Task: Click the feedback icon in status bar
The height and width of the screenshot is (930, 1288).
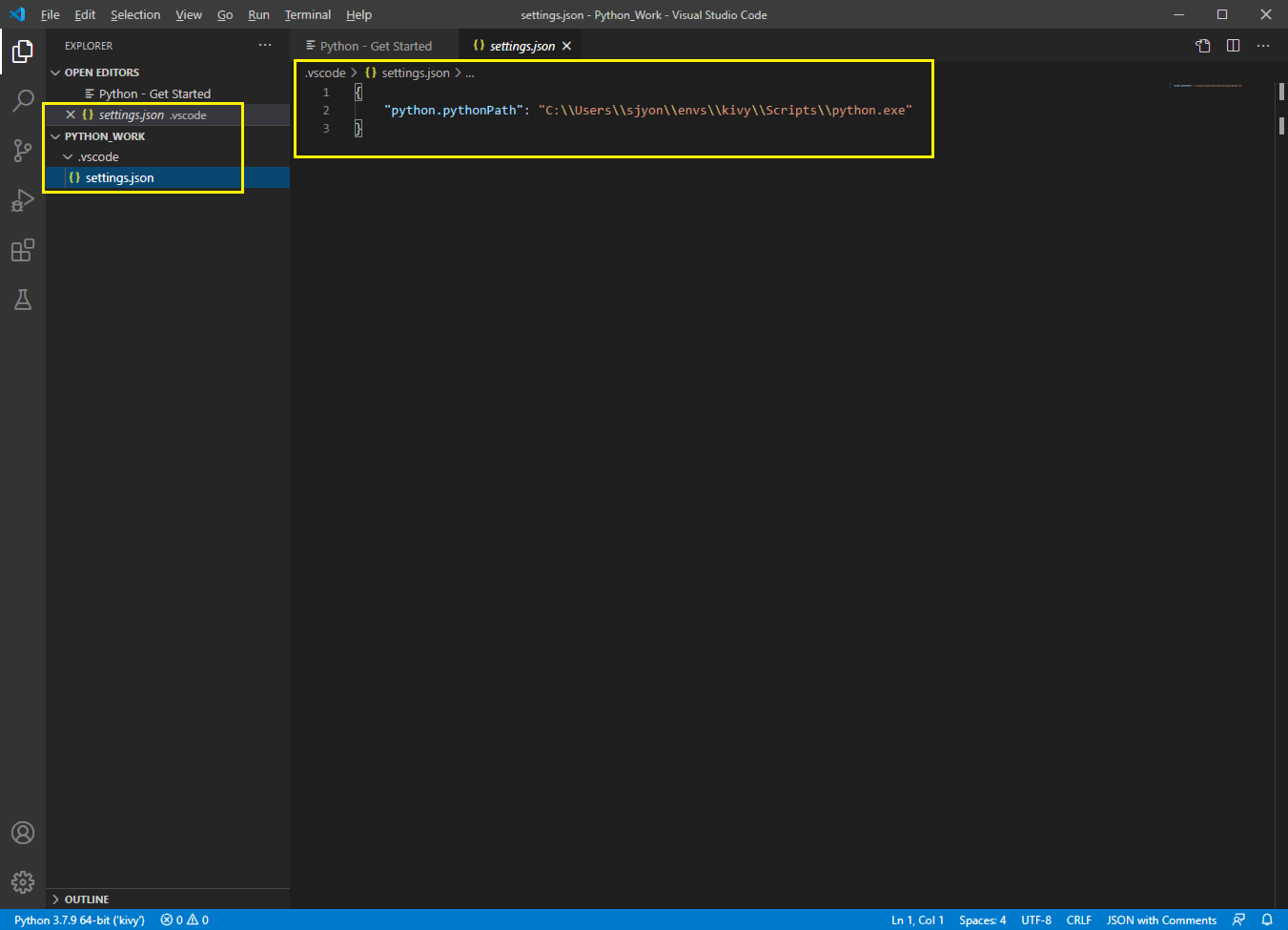Action: click(x=1238, y=920)
